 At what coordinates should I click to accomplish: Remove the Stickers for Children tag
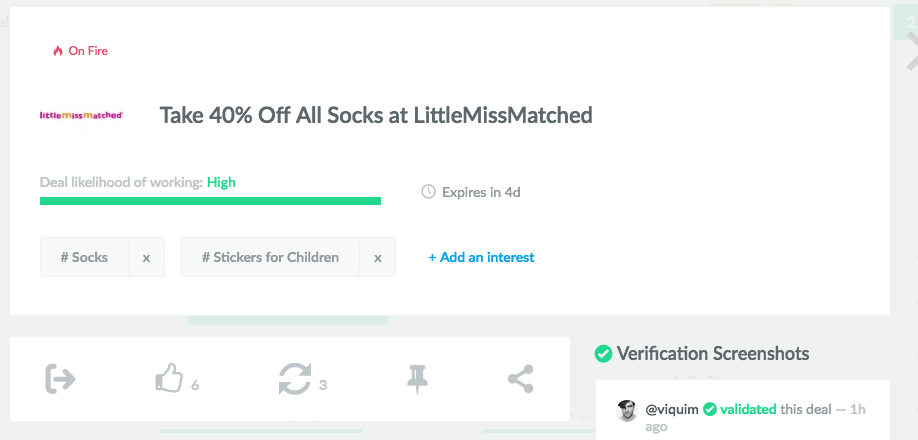pos(378,258)
